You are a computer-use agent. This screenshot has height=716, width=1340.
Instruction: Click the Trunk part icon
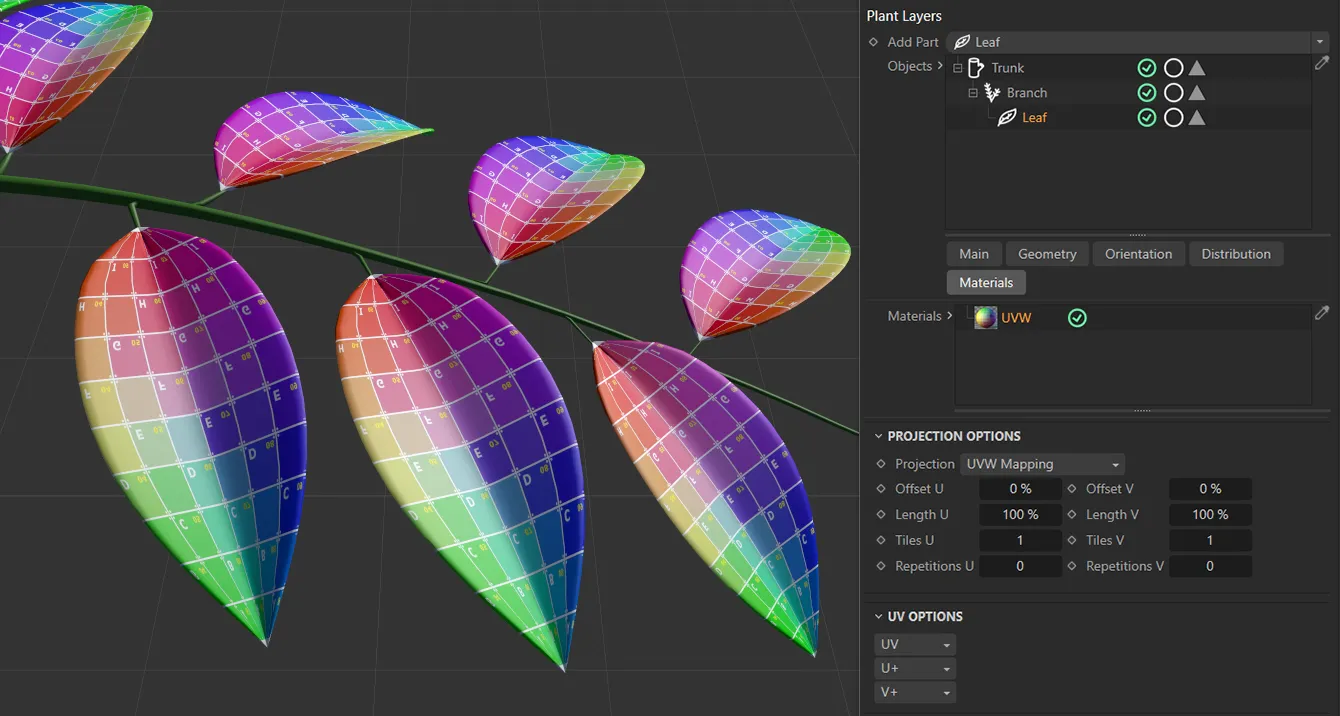975,67
